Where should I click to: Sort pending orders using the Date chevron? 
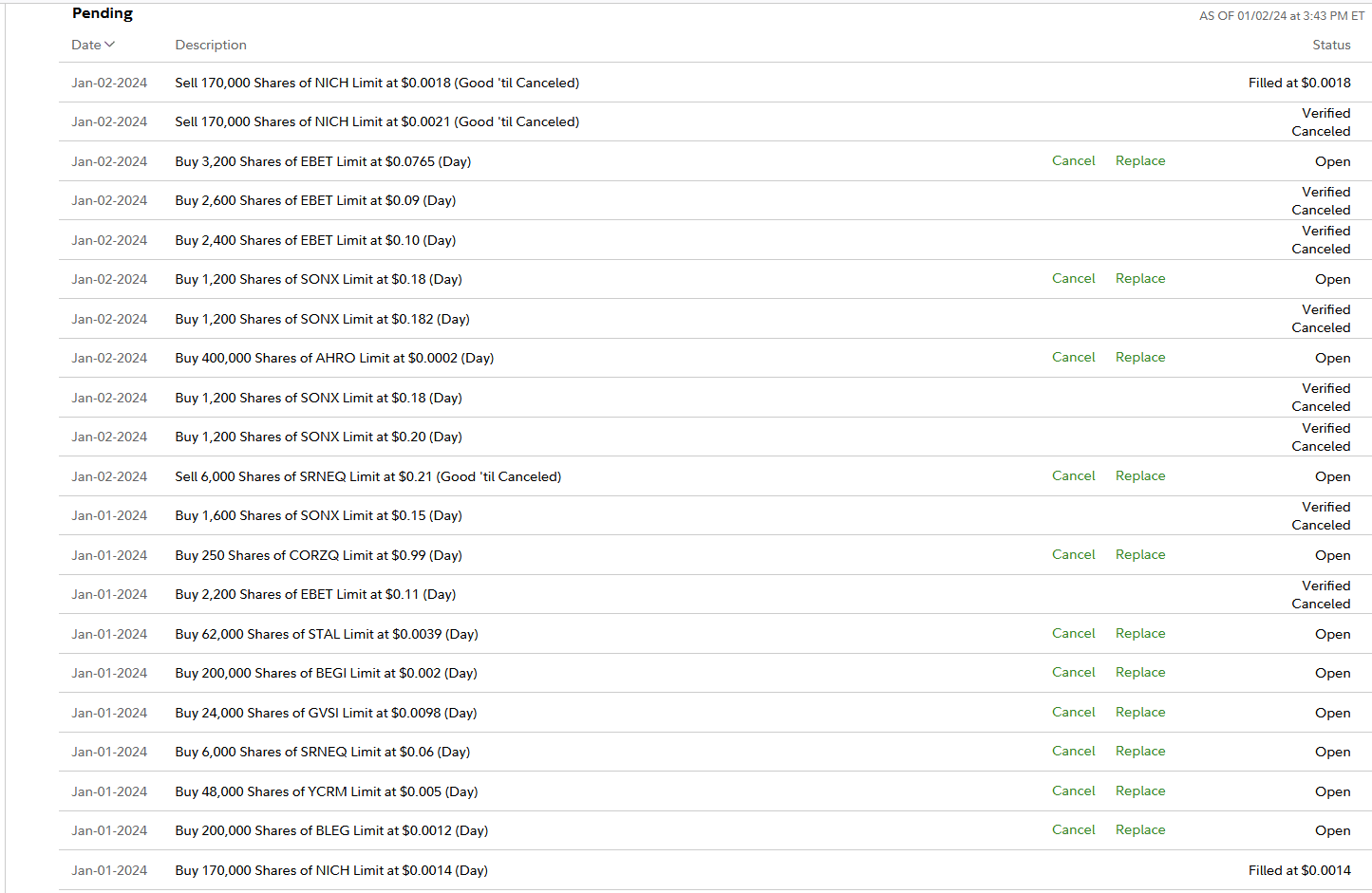click(x=109, y=45)
